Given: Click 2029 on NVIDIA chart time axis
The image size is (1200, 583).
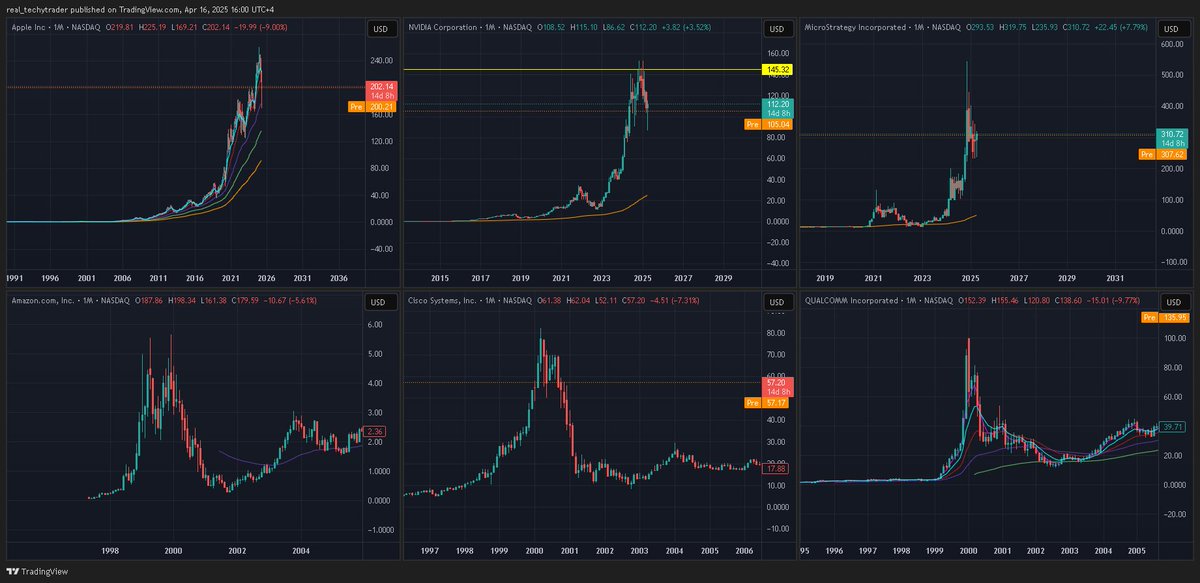Looking at the screenshot, I should tap(723, 277).
